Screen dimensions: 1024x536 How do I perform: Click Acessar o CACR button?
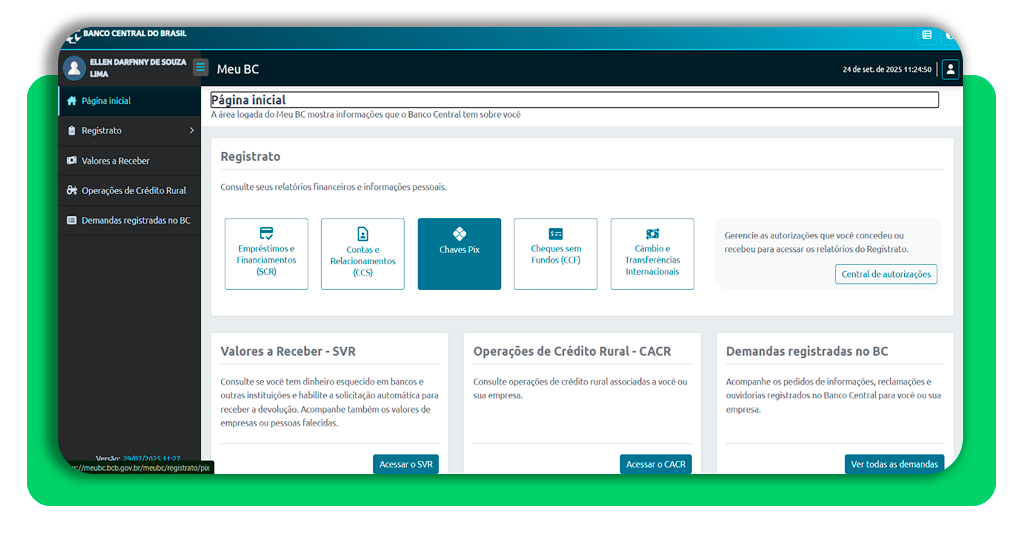tap(656, 464)
